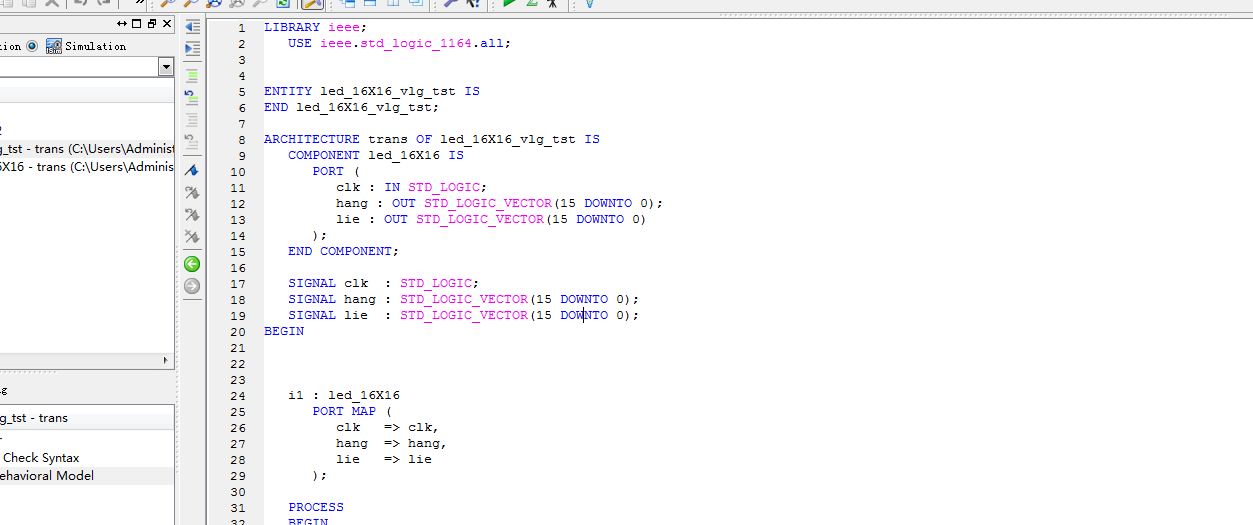Click the BEGIN keyword on line 20
Screen dimensions: 1253x525
284,331
